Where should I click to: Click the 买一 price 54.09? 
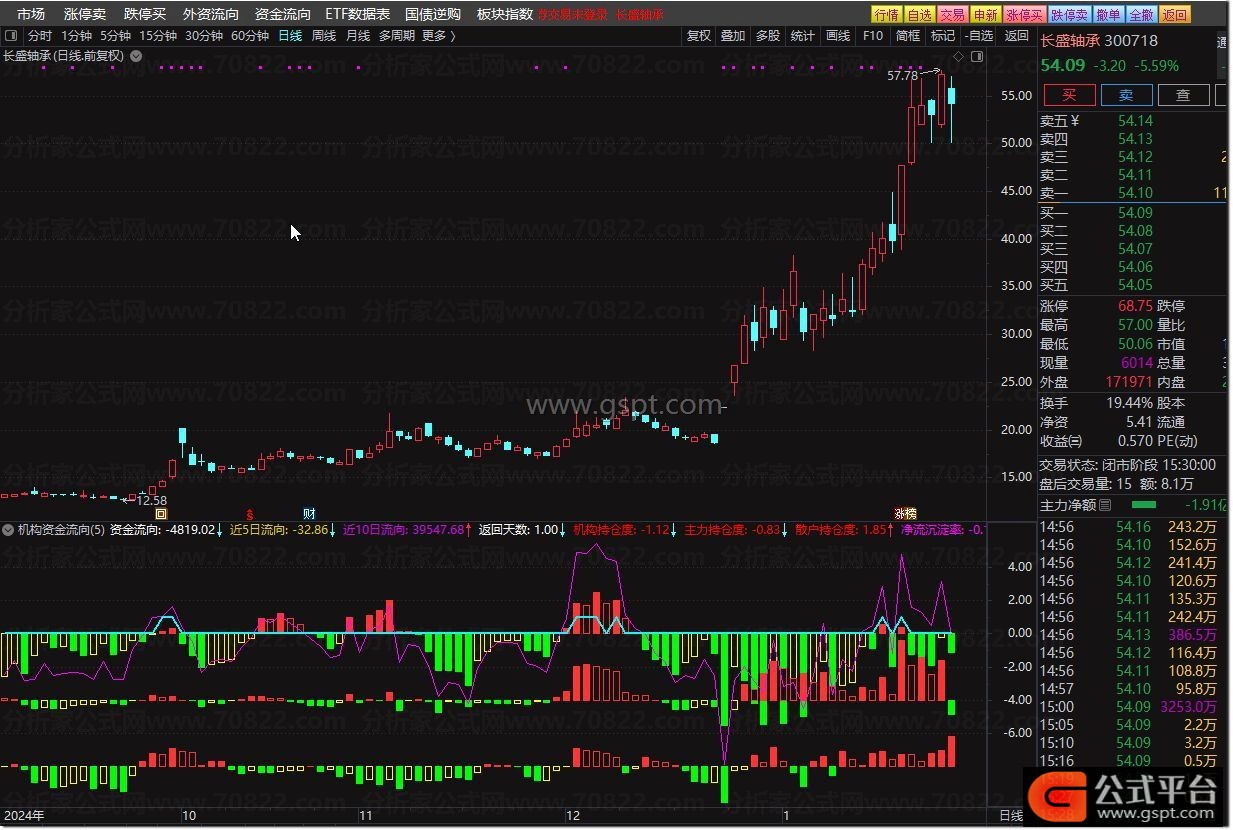pos(1135,213)
